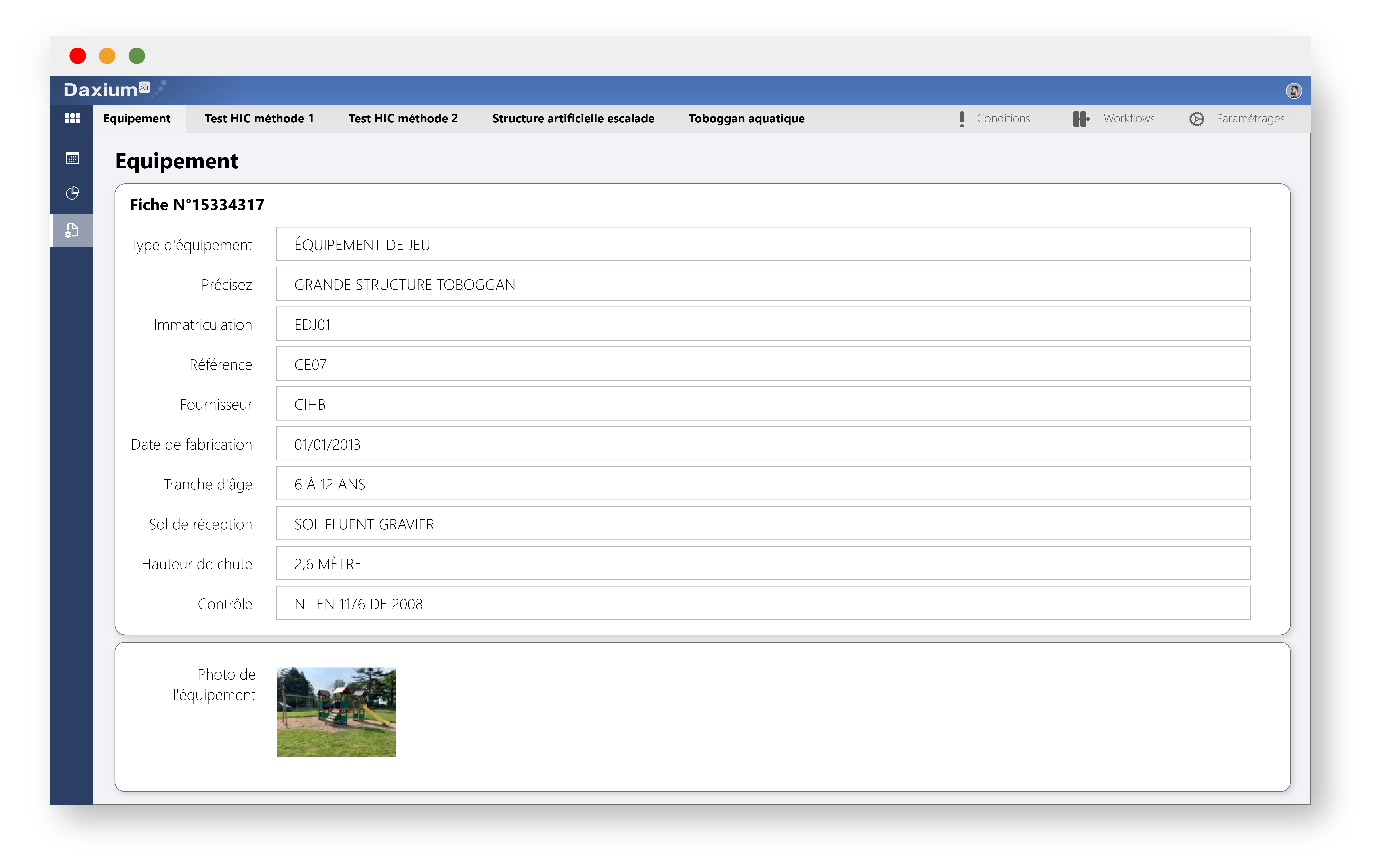Switch to Test HIC méthode 2 tab
Screen dimensions: 1374x868
click(x=403, y=118)
